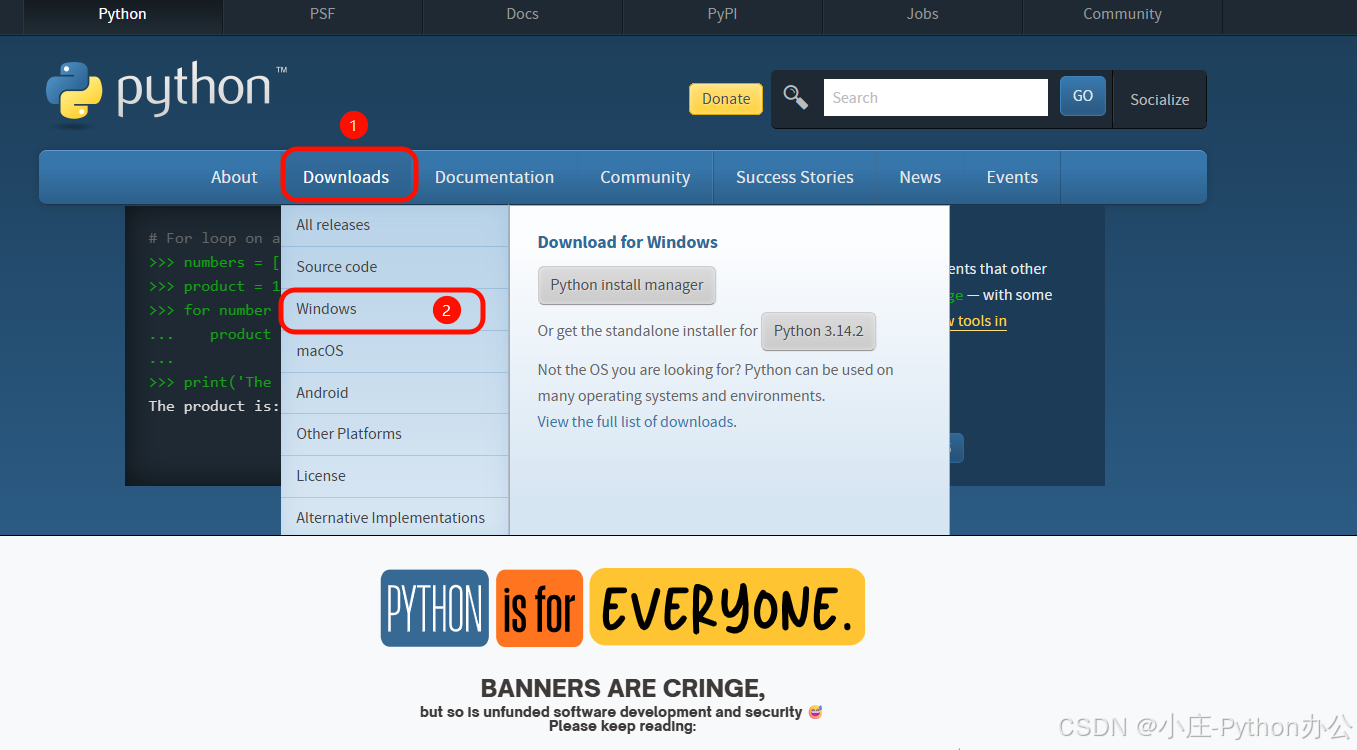Click the magnifying glass search icon

point(796,97)
